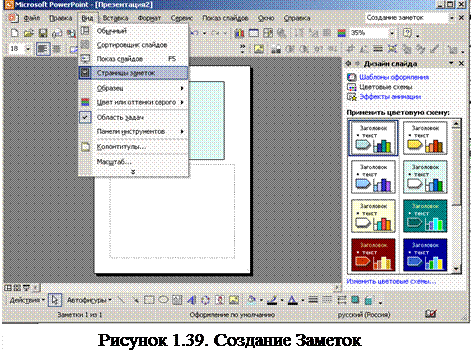Insert Picture icon on drawing toolbar
The width and height of the screenshot is (471, 362).
pos(234,300)
